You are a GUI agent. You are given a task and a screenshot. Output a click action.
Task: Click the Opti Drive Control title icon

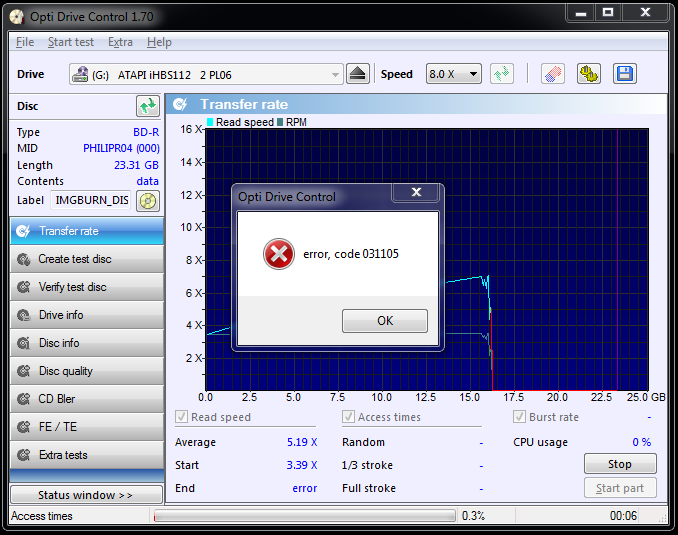(x=16, y=17)
